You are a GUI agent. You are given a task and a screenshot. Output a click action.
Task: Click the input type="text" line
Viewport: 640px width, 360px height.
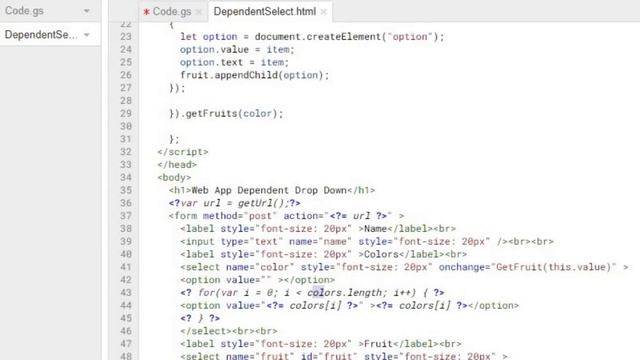367,242
